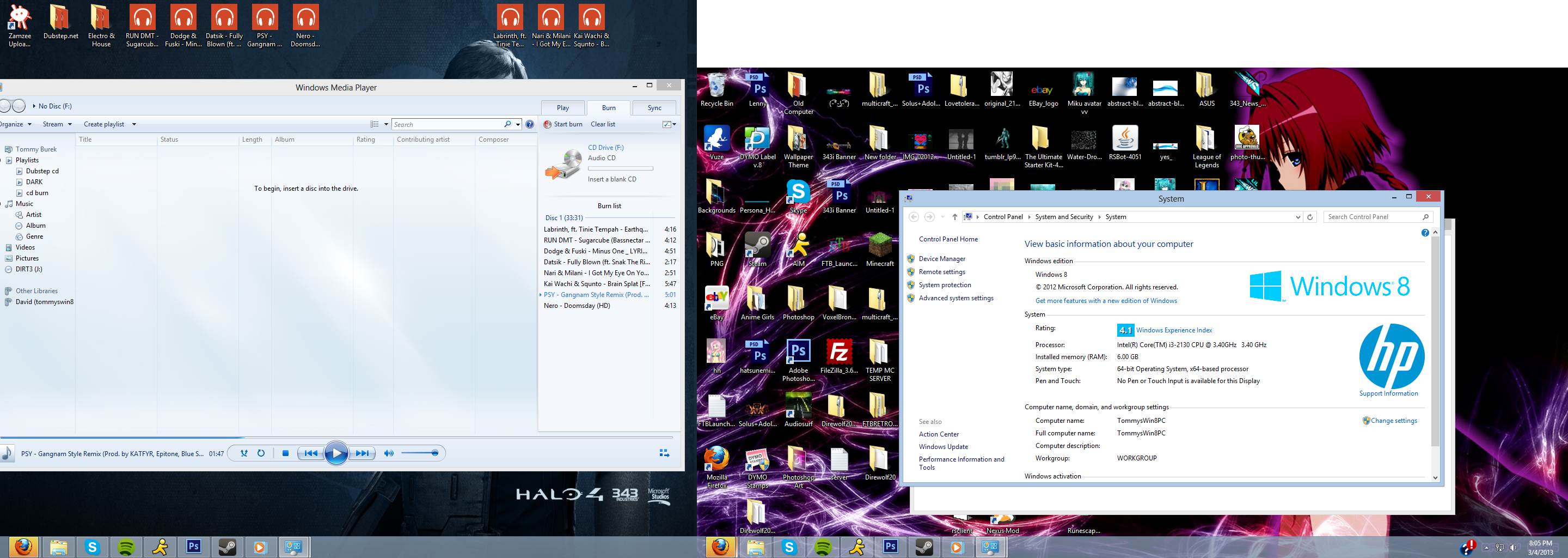Screen dimensions: 1568x558
Task: Switch to the Sync tab
Action: tap(654, 108)
